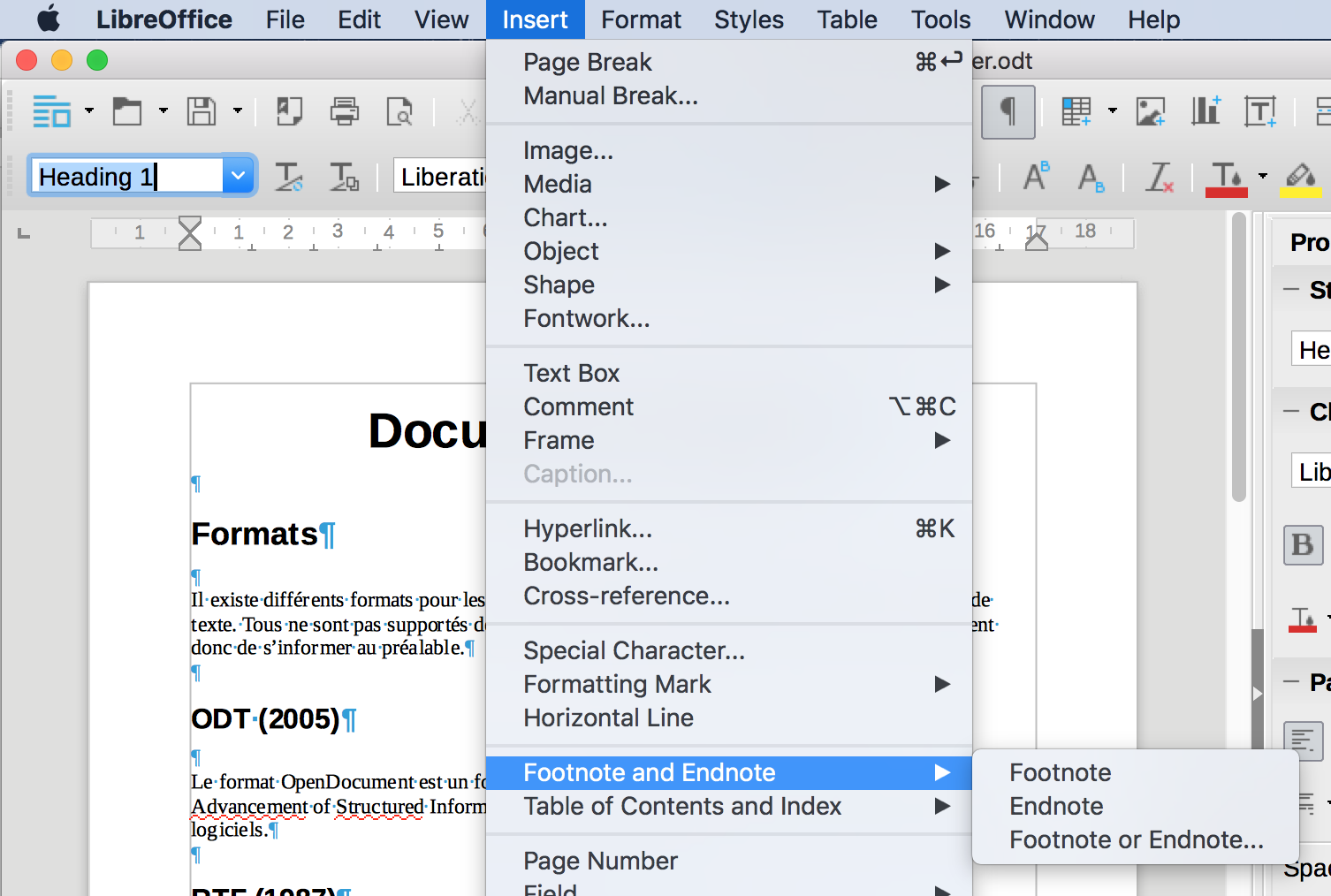
Task: Click the sidebar font color icon
Action: [1303, 619]
